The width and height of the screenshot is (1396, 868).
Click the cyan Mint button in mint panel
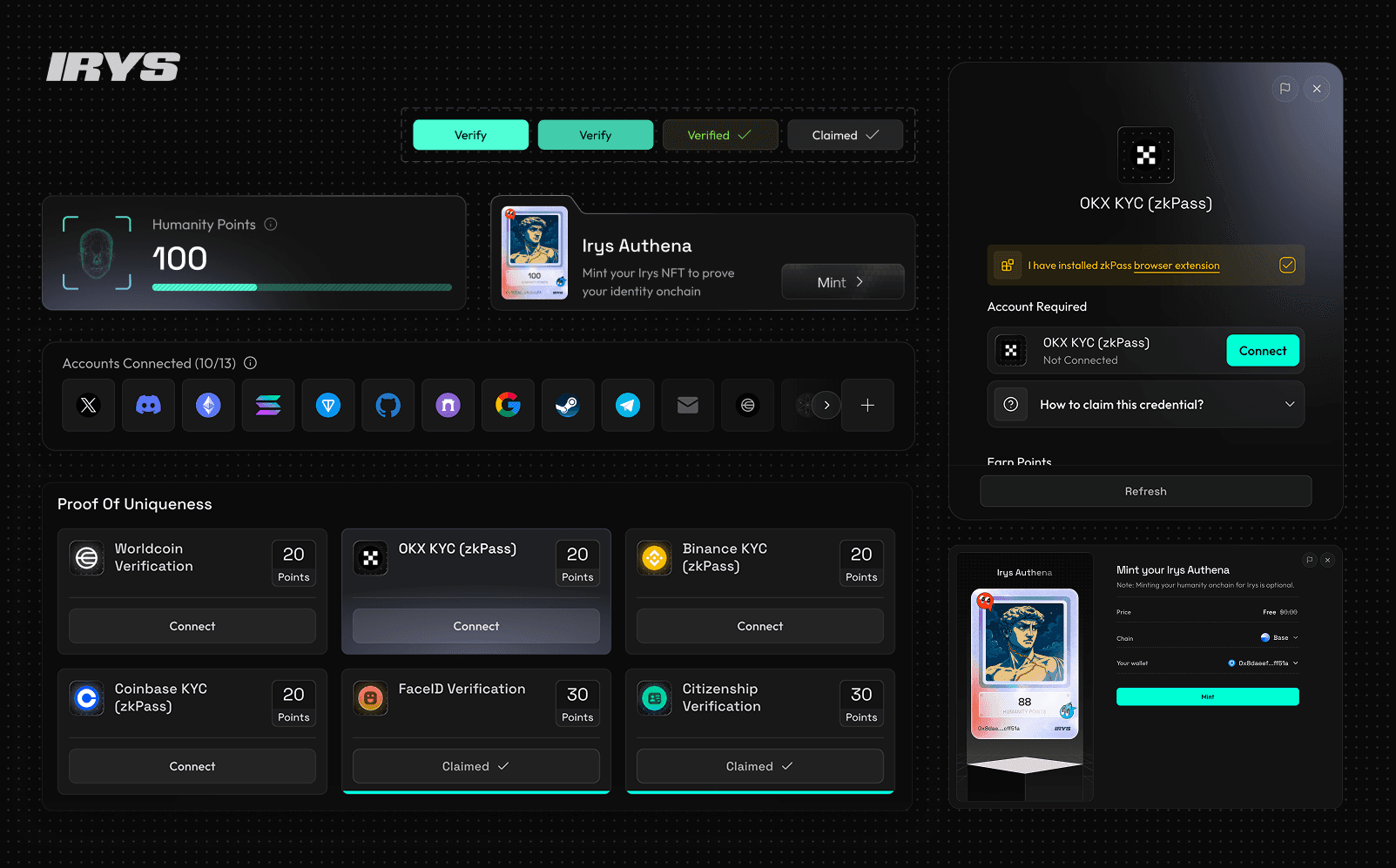tap(1208, 696)
